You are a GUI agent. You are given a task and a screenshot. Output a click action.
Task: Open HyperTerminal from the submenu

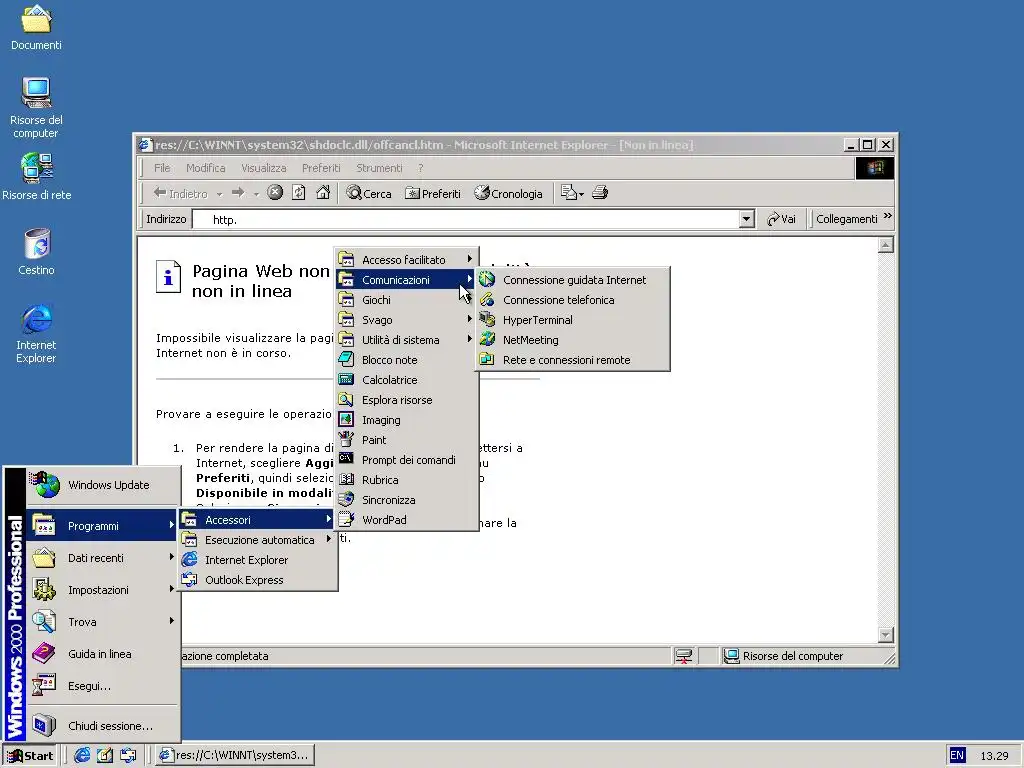click(573, 320)
